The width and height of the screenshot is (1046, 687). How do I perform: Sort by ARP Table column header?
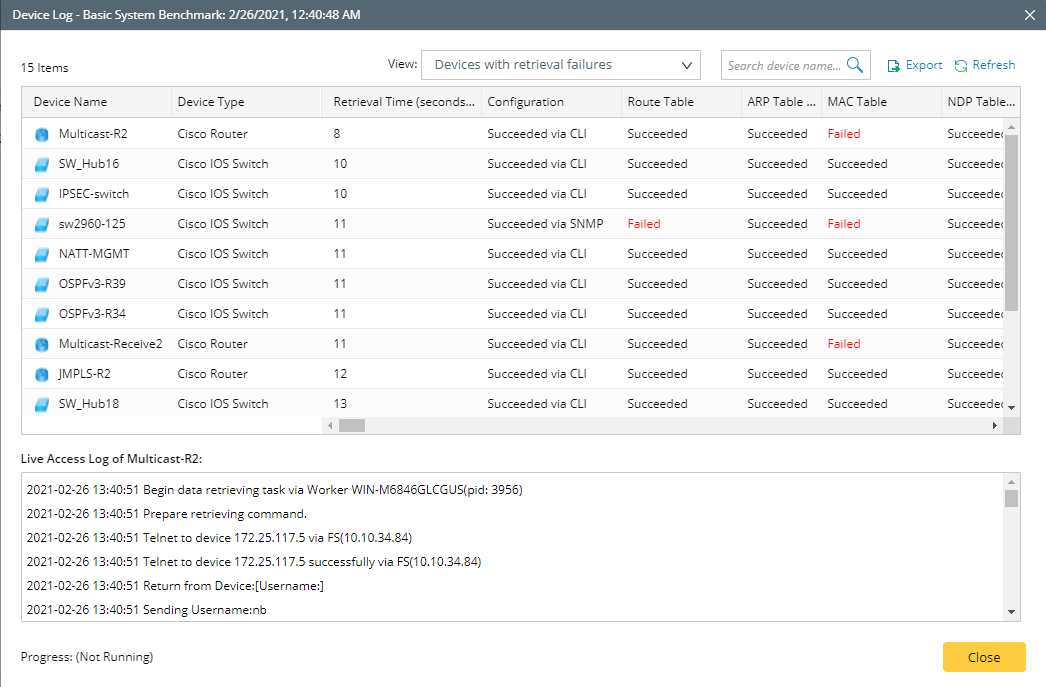(781, 102)
